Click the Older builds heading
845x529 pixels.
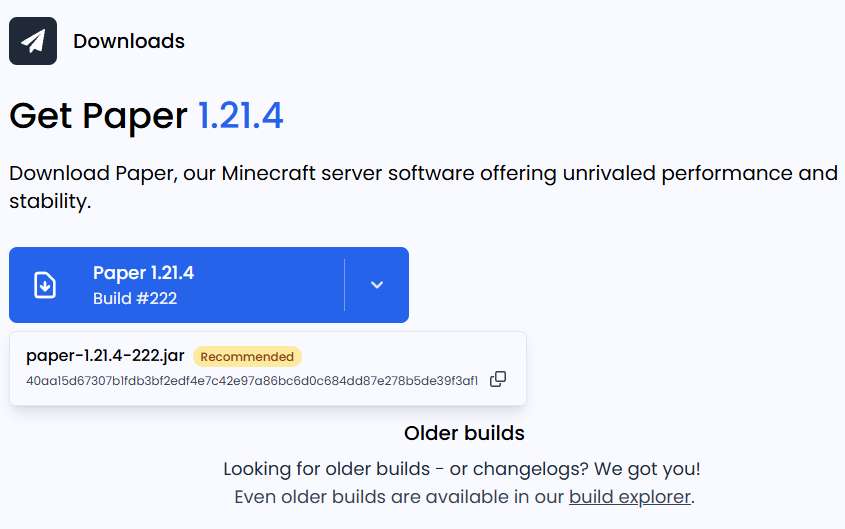[x=464, y=433]
